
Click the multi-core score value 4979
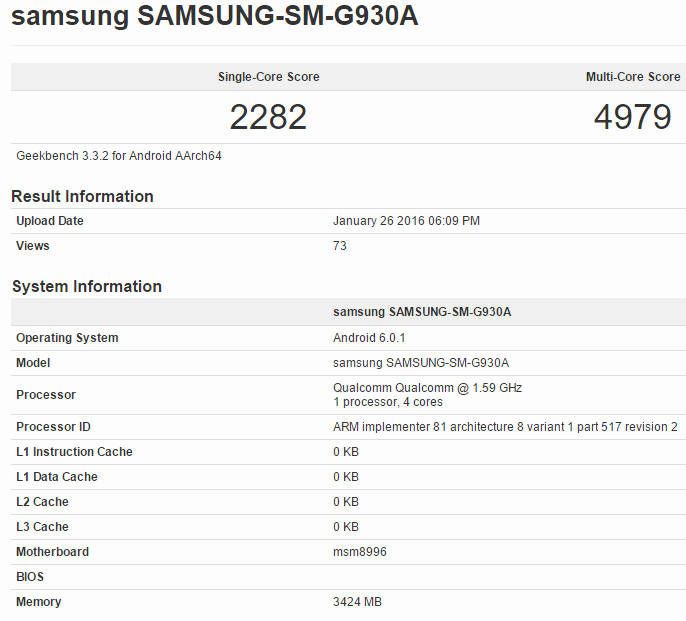pos(633,117)
